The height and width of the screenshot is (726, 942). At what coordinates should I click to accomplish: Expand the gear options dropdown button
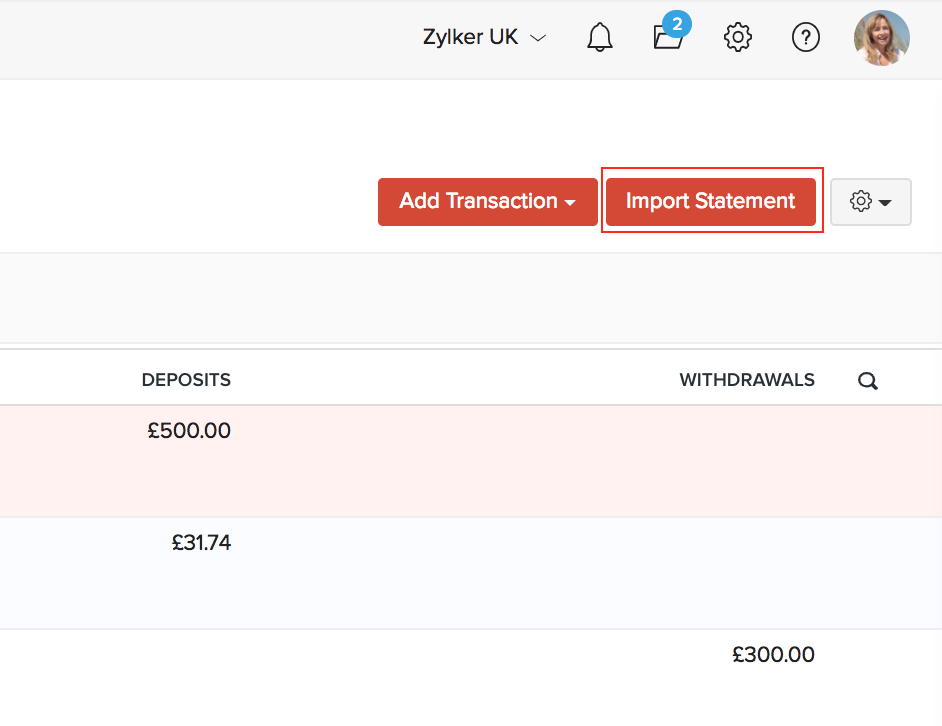click(870, 202)
